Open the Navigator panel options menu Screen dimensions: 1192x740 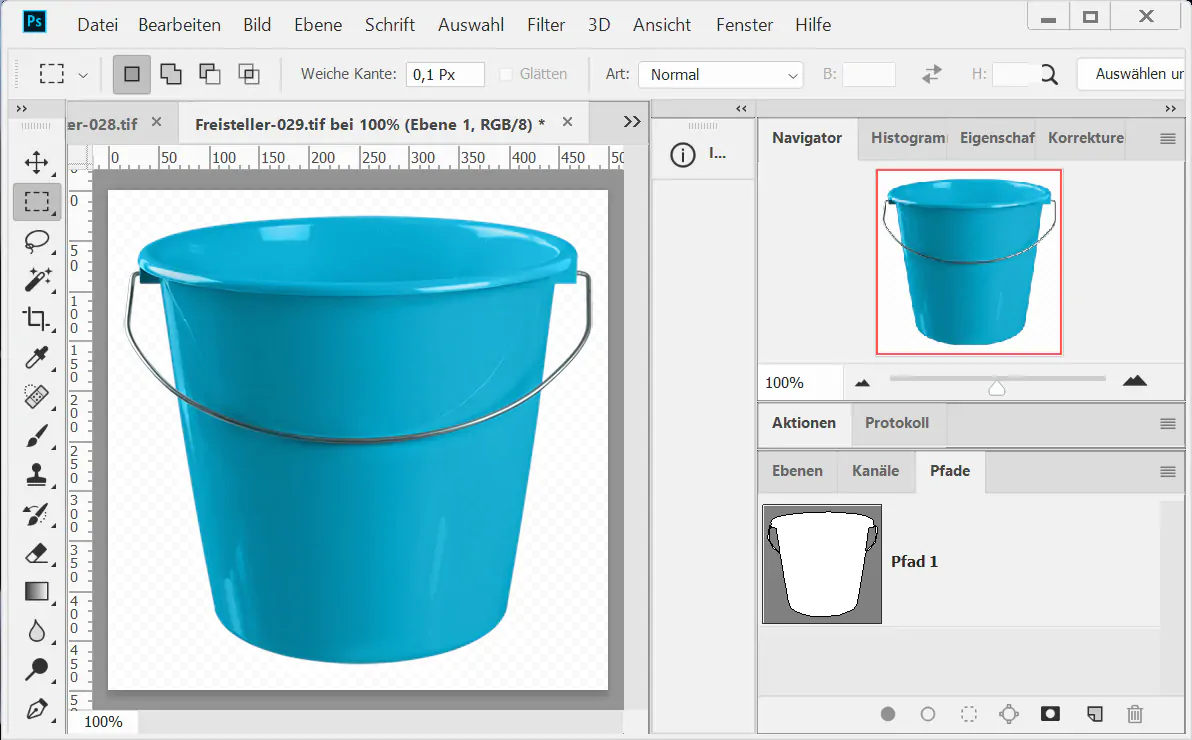[x=1167, y=139]
